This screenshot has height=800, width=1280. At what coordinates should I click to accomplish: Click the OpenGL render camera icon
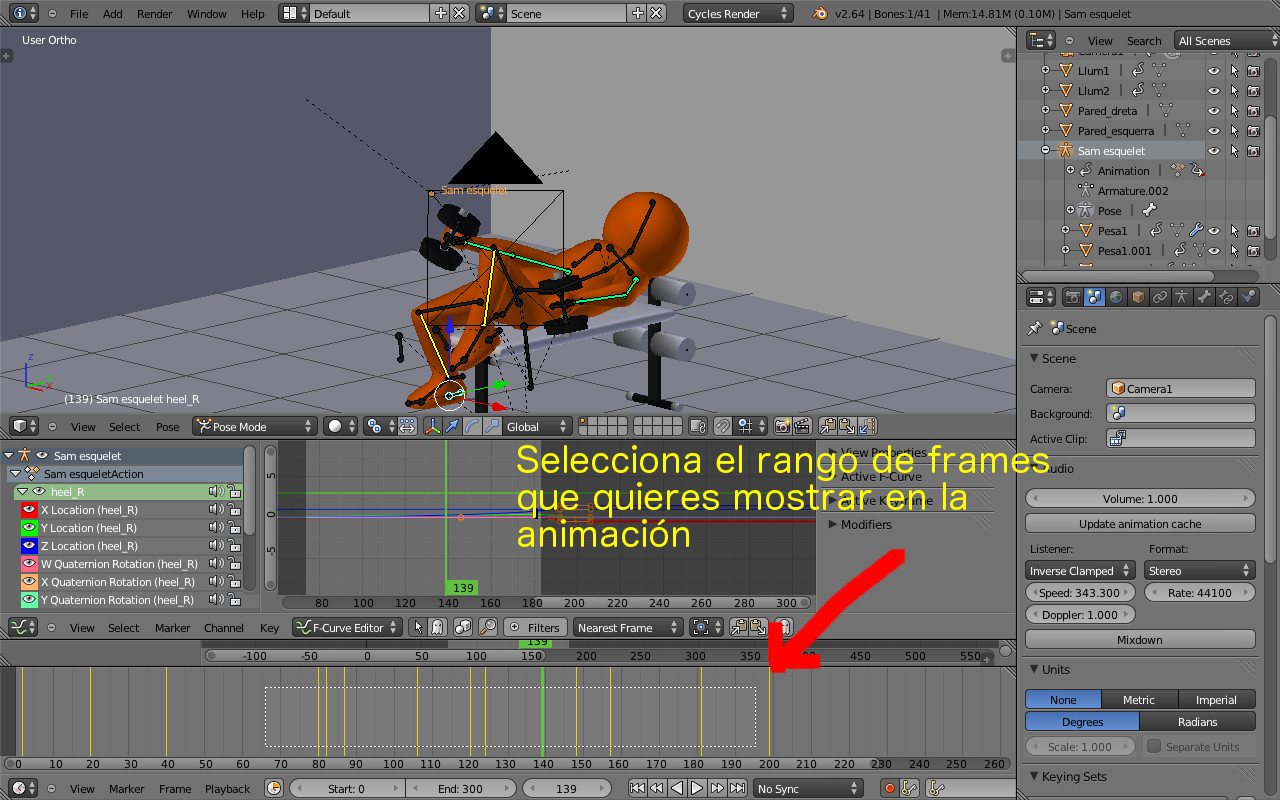coord(783,426)
